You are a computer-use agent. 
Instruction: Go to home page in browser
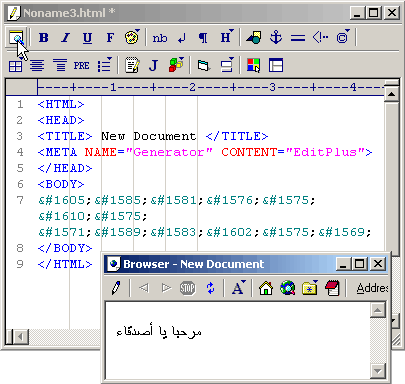pyautogui.click(x=266, y=288)
